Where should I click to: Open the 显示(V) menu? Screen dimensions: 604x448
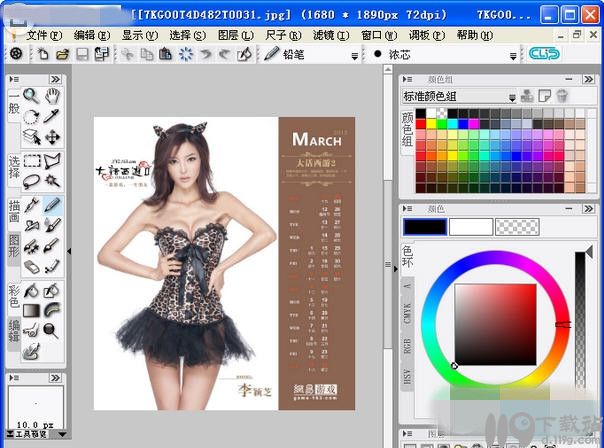coord(140,35)
